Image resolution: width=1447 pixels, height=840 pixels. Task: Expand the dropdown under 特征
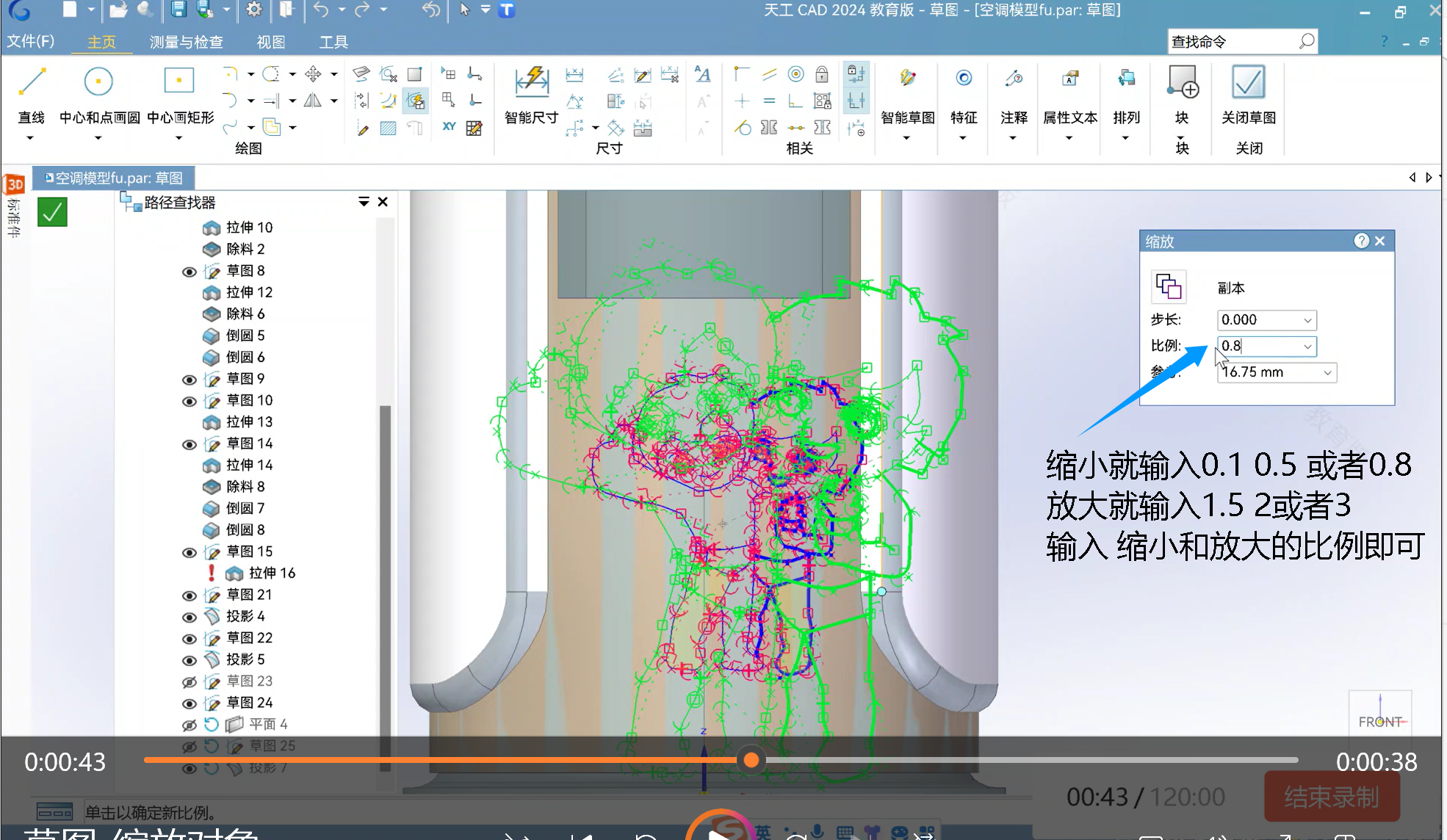(x=962, y=137)
